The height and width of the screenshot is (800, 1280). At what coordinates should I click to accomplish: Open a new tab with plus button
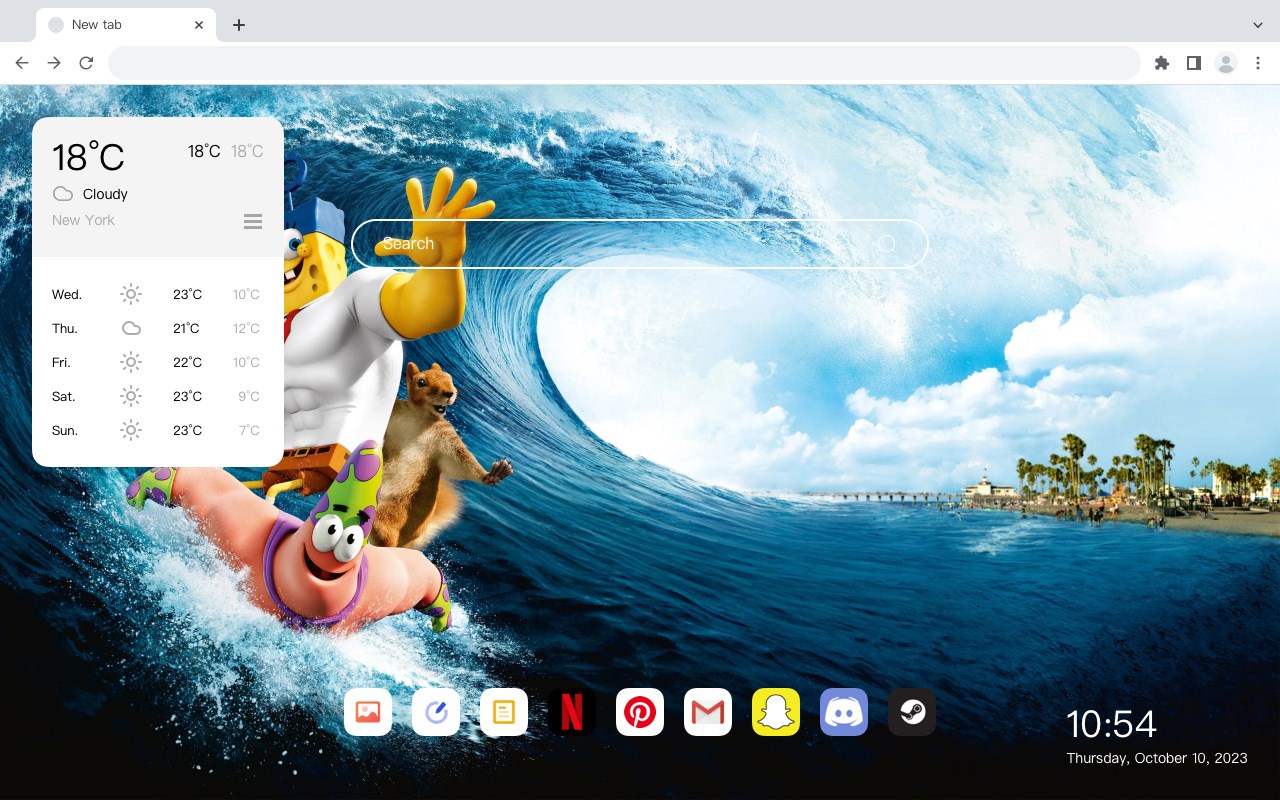(238, 25)
